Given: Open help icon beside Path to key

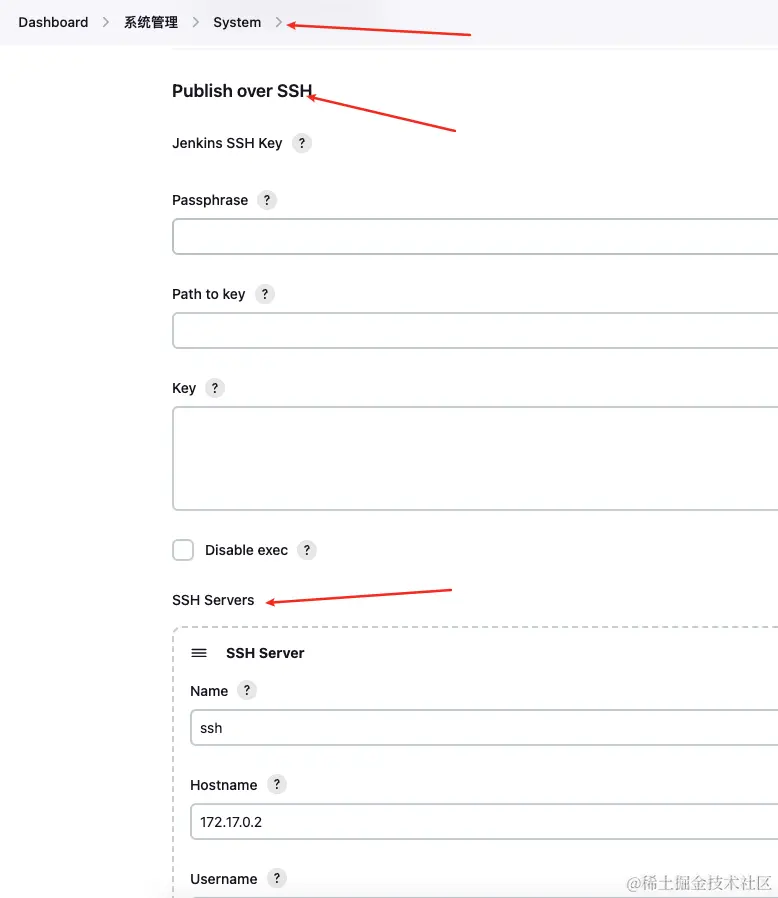Looking at the screenshot, I should (264, 294).
